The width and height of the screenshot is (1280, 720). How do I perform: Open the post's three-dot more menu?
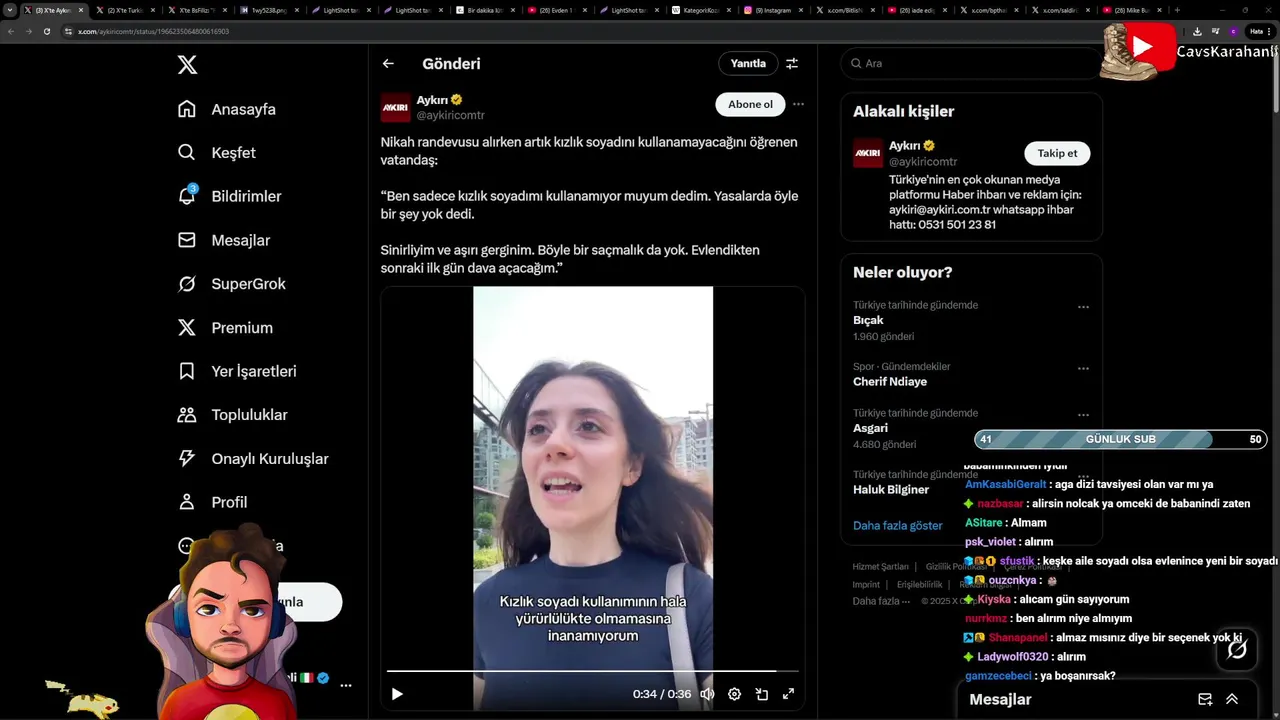798,104
